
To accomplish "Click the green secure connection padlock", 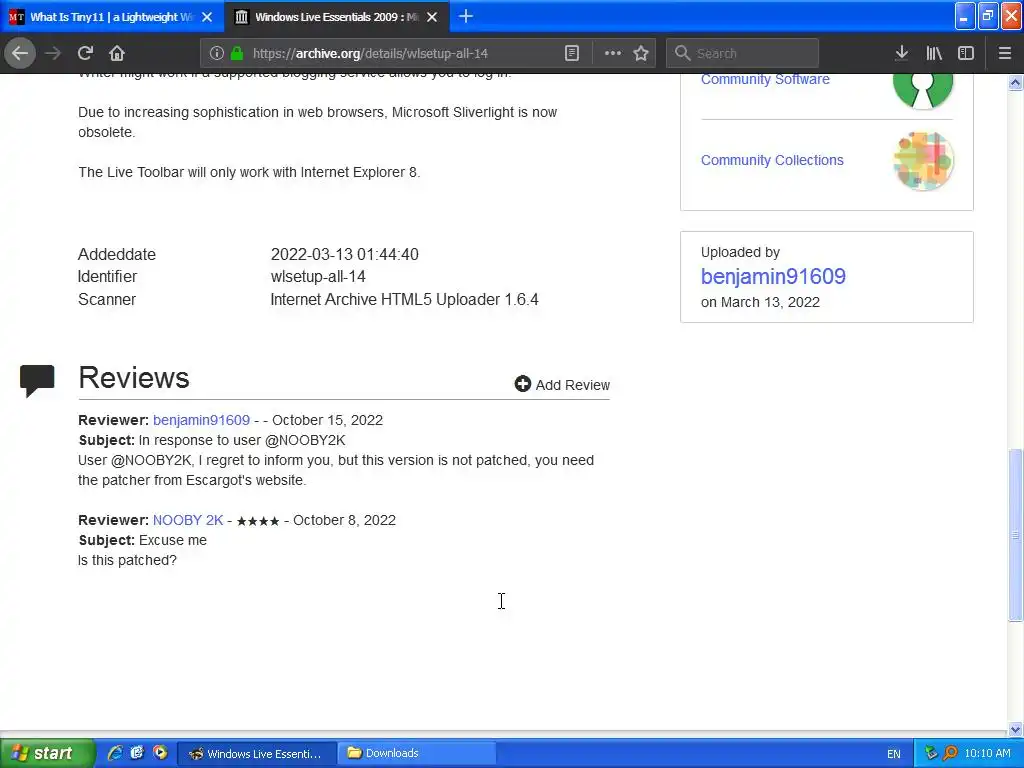I will 237,53.
